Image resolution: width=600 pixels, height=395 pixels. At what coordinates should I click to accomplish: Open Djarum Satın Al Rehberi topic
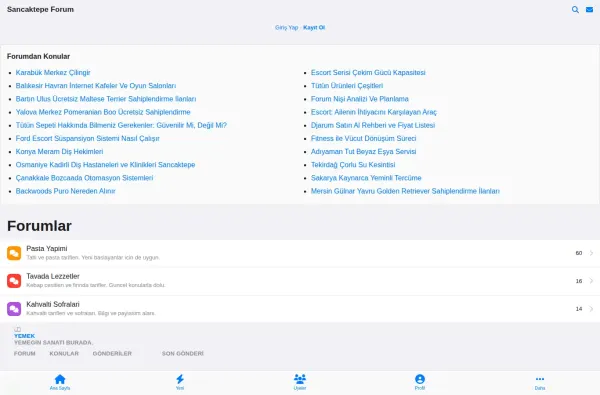tap(373, 125)
